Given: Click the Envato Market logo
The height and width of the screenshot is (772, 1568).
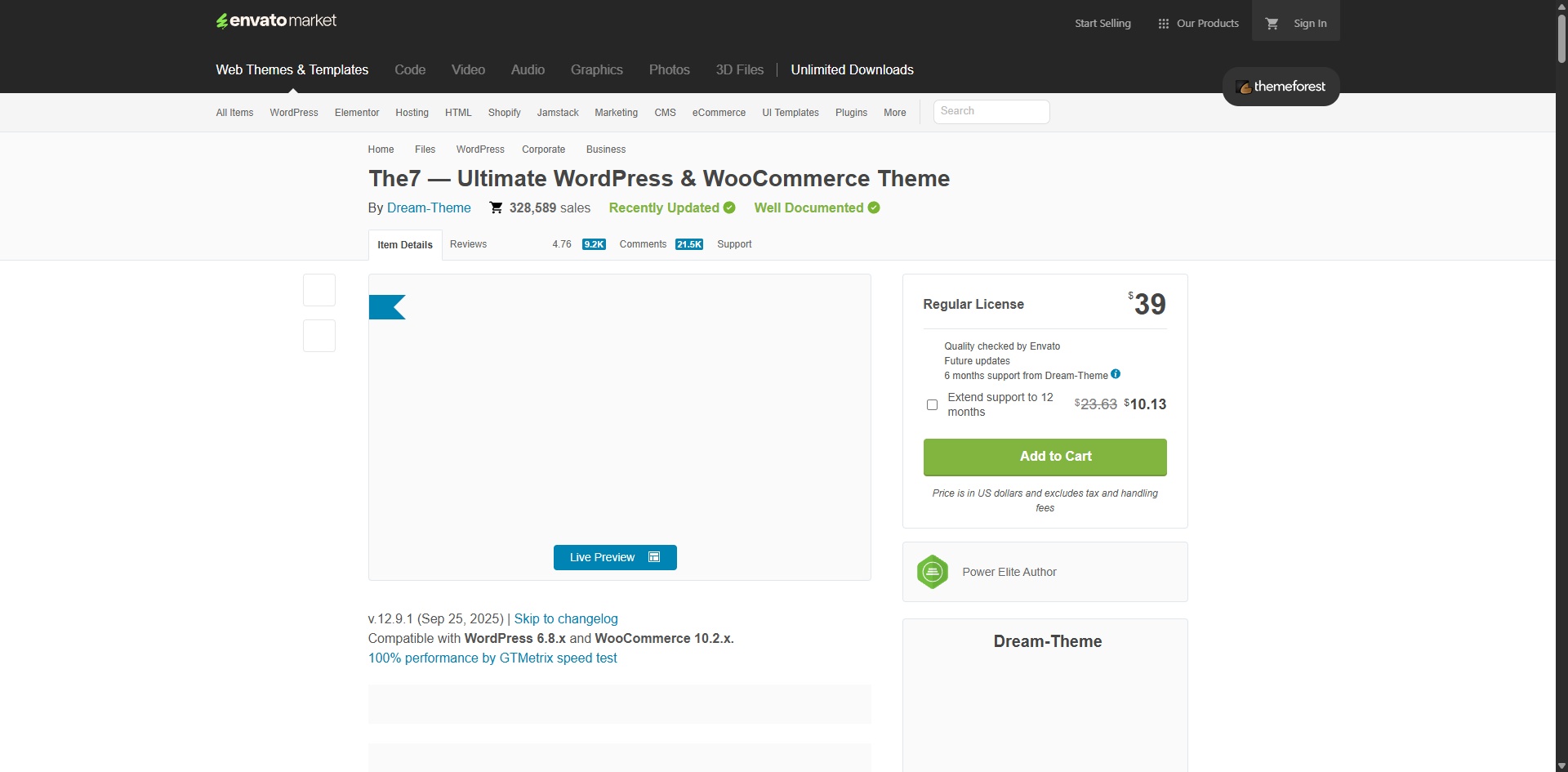Looking at the screenshot, I should pyautogui.click(x=276, y=21).
